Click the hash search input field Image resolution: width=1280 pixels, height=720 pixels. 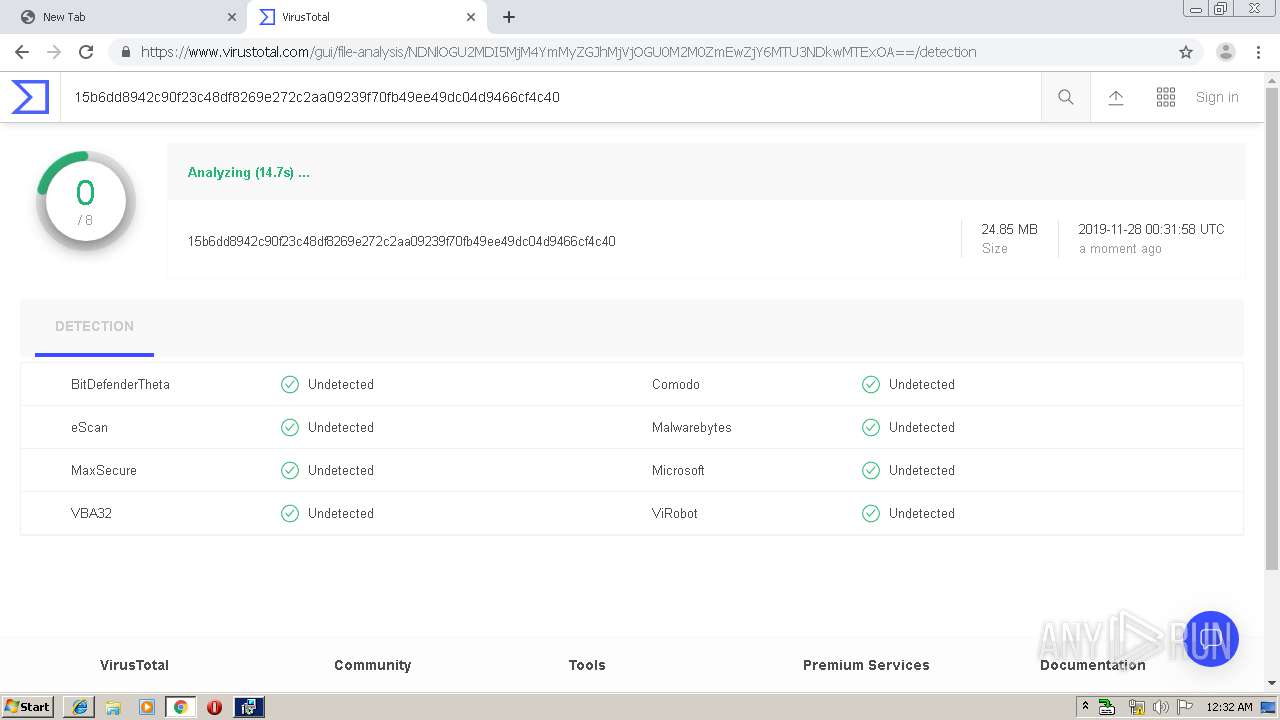click(550, 97)
